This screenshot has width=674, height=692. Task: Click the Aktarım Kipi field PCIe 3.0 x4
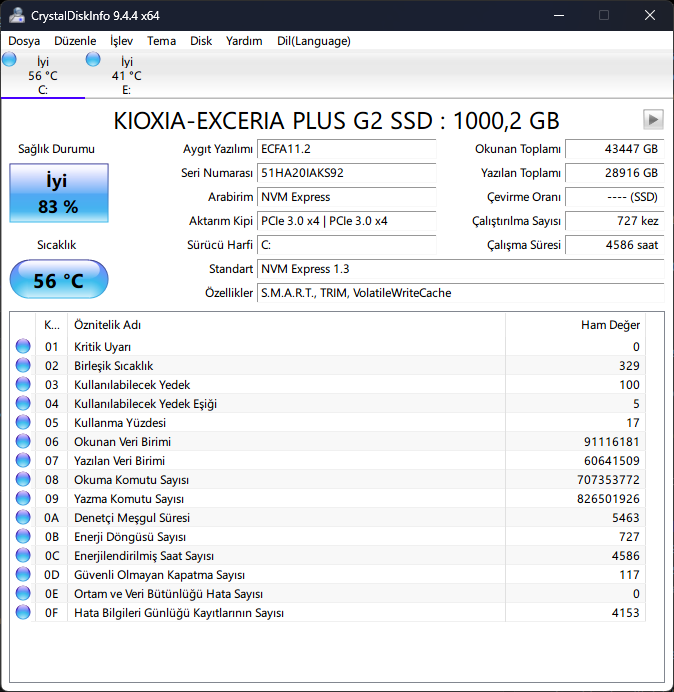click(x=346, y=221)
